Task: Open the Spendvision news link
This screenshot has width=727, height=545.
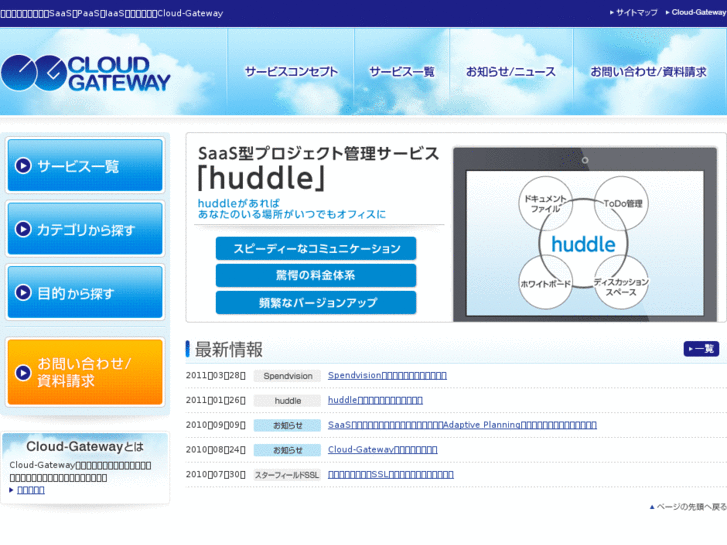Action: point(387,375)
